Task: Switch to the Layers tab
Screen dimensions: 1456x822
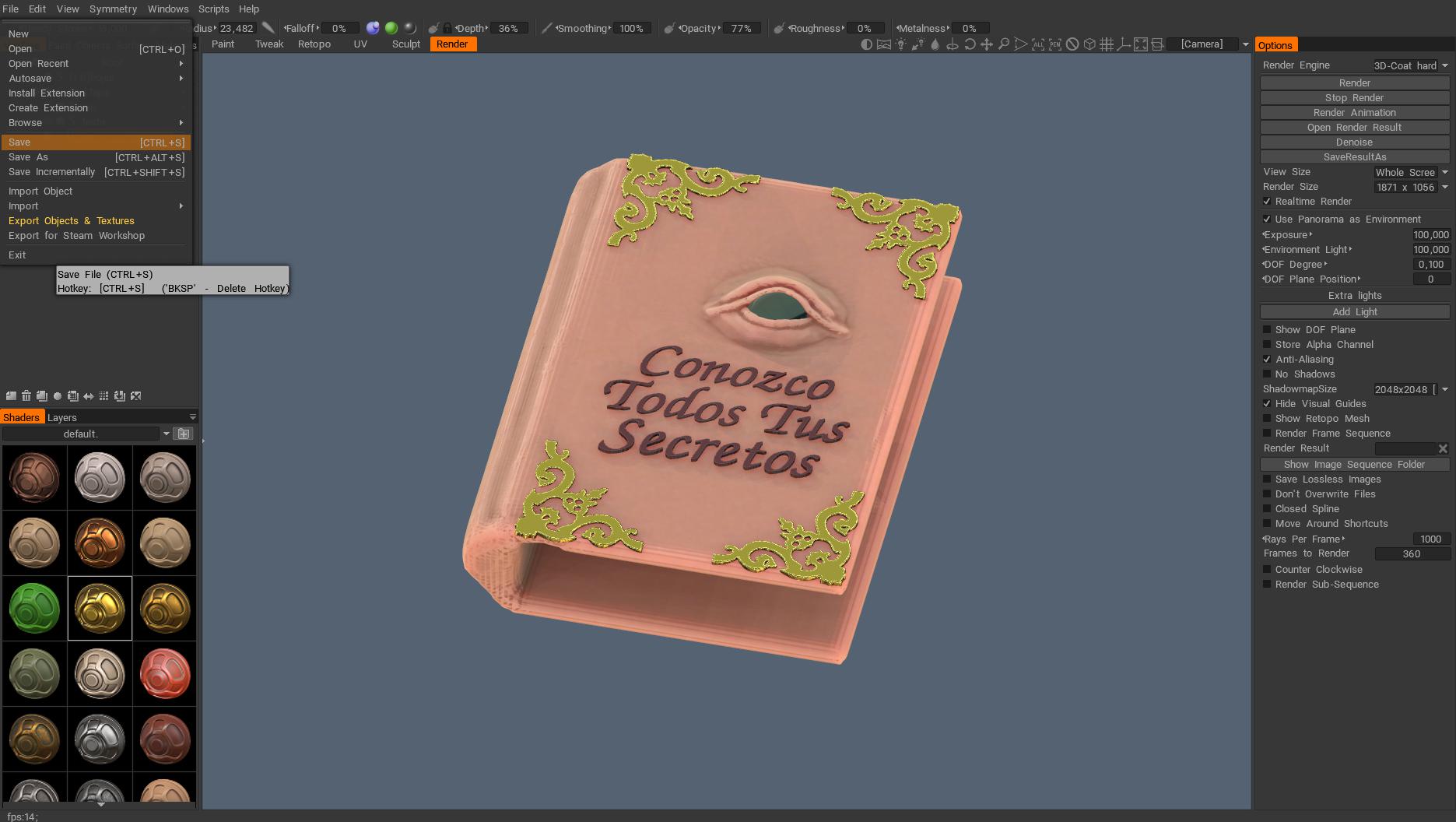Action: pyautogui.click(x=62, y=418)
